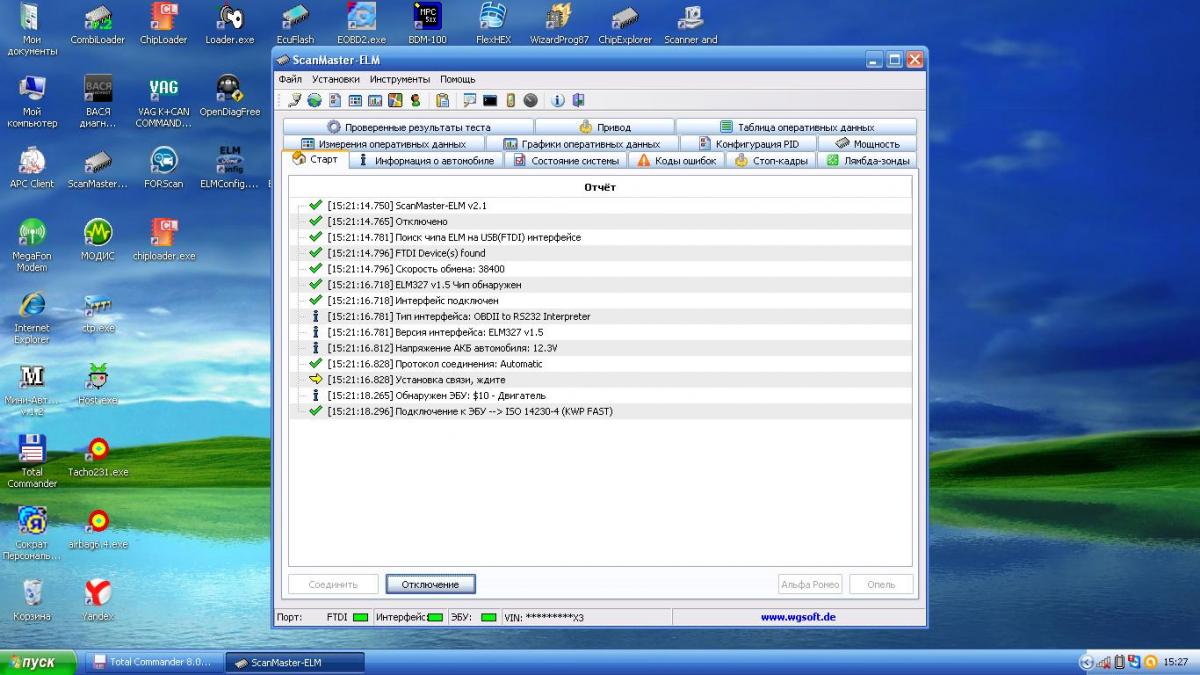Click the person figure icon in toolbar
Screen dimensions: 1200x675
[415, 100]
